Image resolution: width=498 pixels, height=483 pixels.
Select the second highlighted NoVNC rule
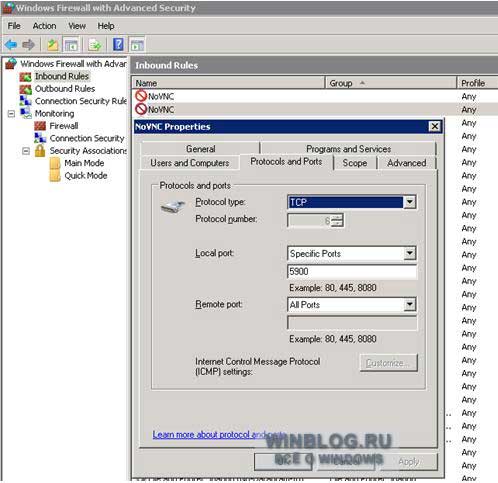click(x=315, y=109)
